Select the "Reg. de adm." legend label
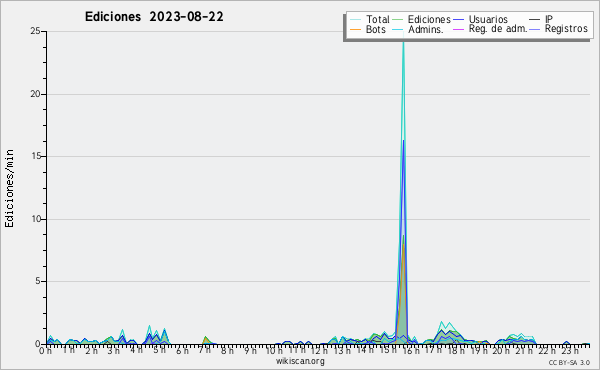The height and width of the screenshot is (370, 600). [498, 29]
